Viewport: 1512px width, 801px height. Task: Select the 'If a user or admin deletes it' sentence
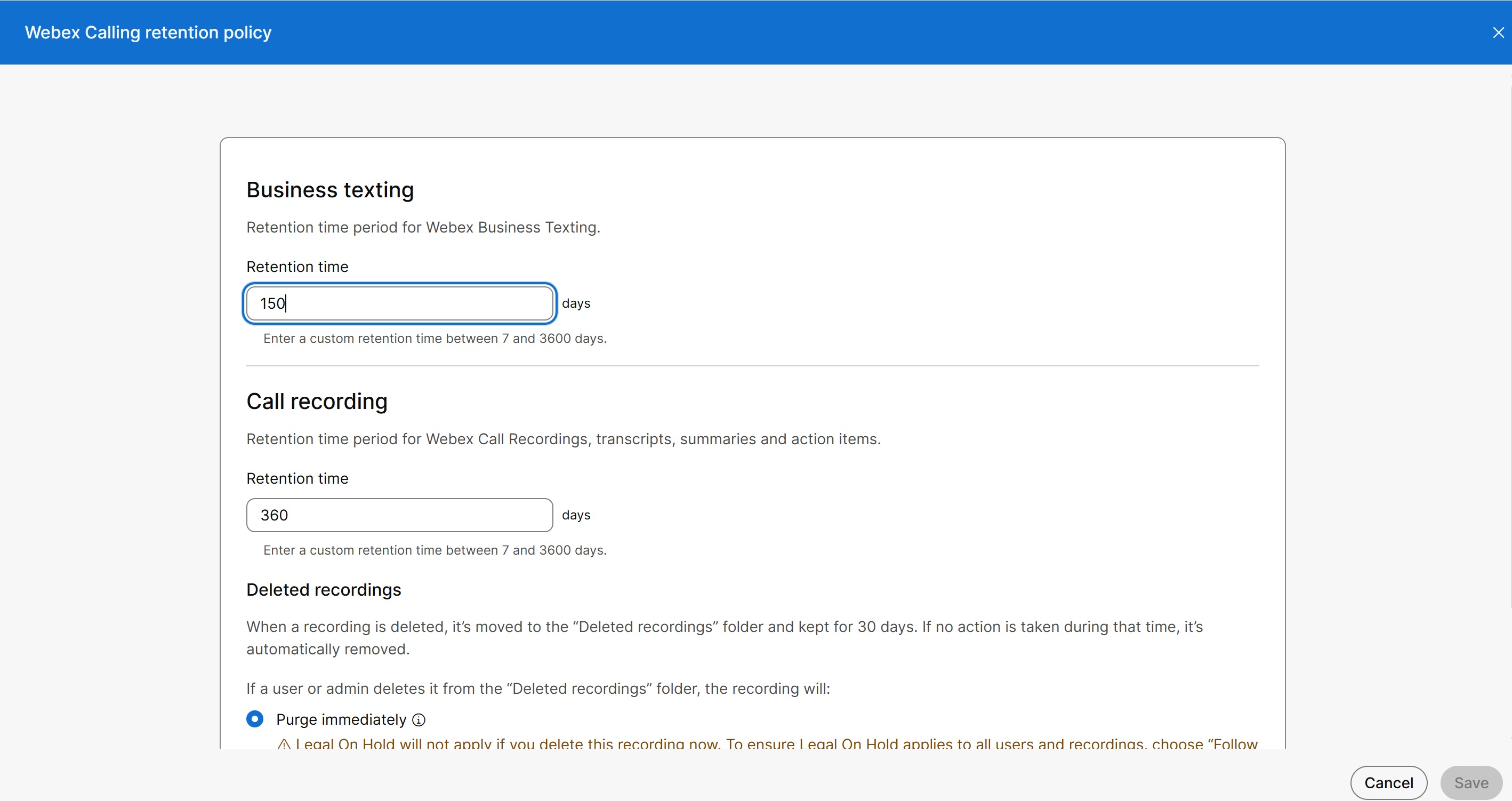tap(538, 689)
